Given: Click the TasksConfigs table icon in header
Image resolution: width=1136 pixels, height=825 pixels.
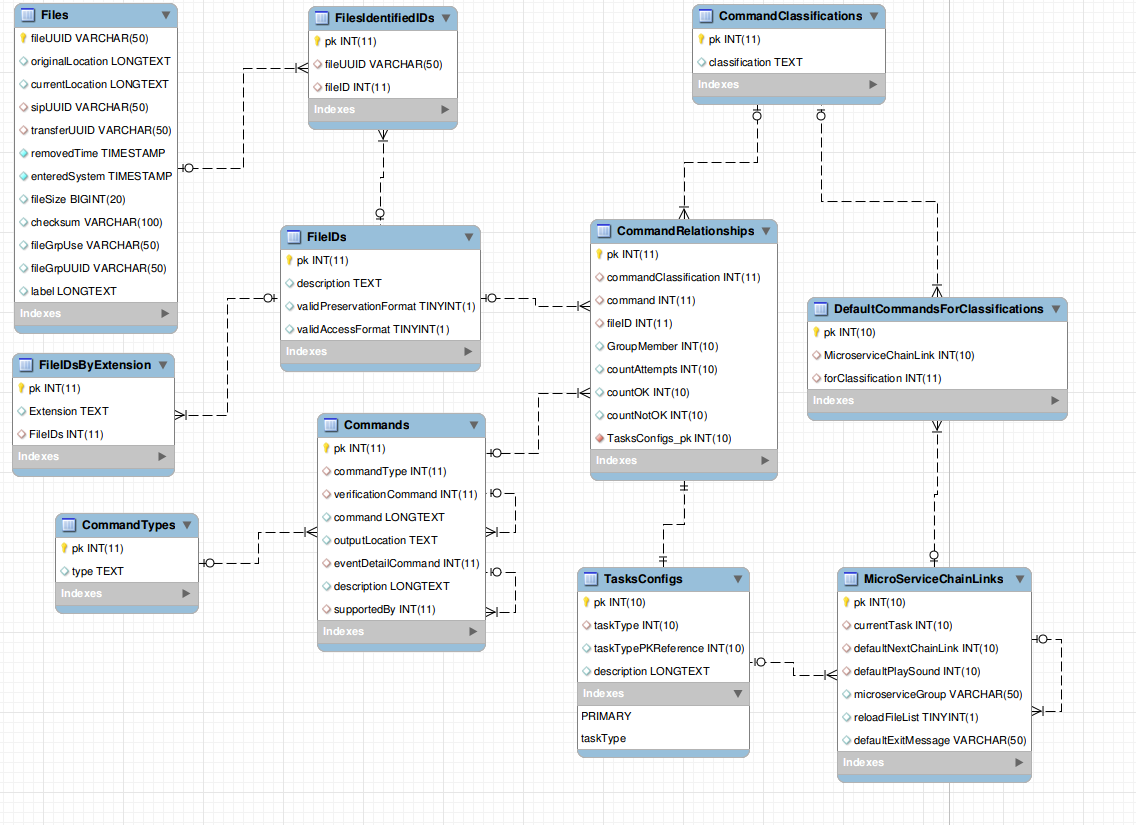Looking at the screenshot, I should coord(590,579).
